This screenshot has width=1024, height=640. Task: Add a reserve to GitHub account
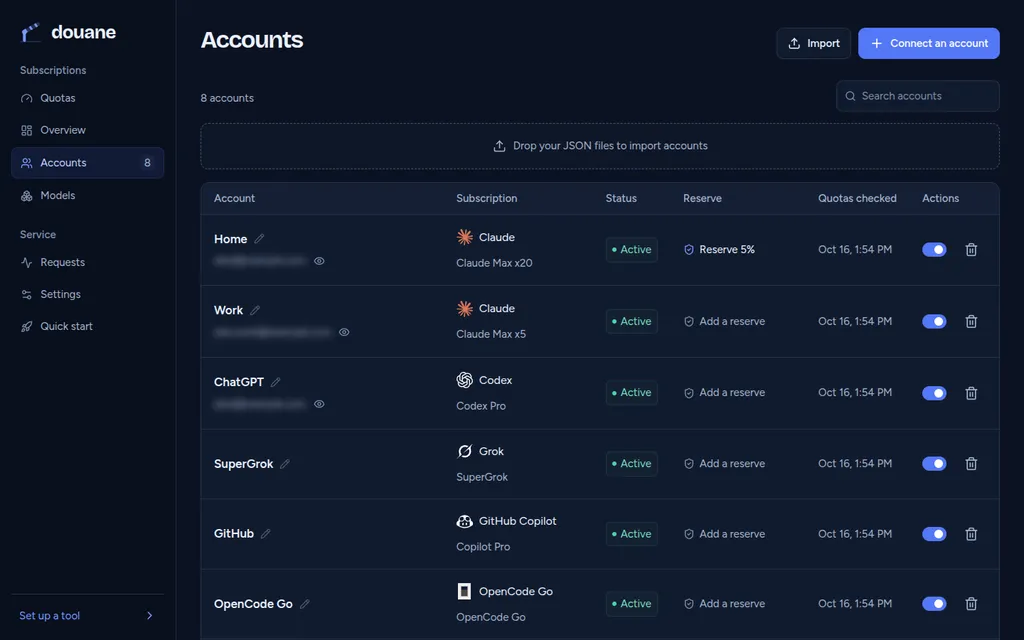724,534
